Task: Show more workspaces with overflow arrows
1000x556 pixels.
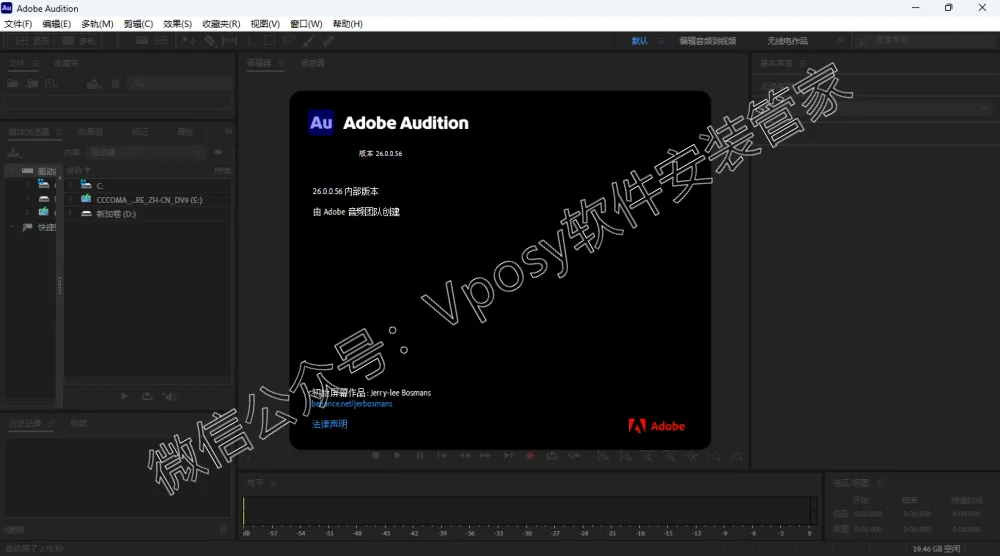Action: [841, 40]
